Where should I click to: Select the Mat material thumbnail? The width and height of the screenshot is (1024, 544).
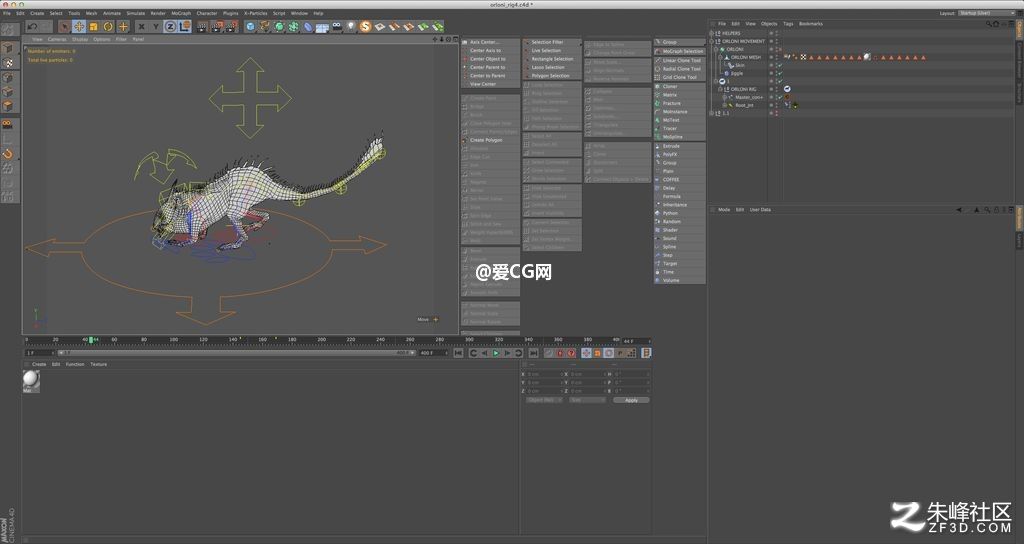click(31, 380)
